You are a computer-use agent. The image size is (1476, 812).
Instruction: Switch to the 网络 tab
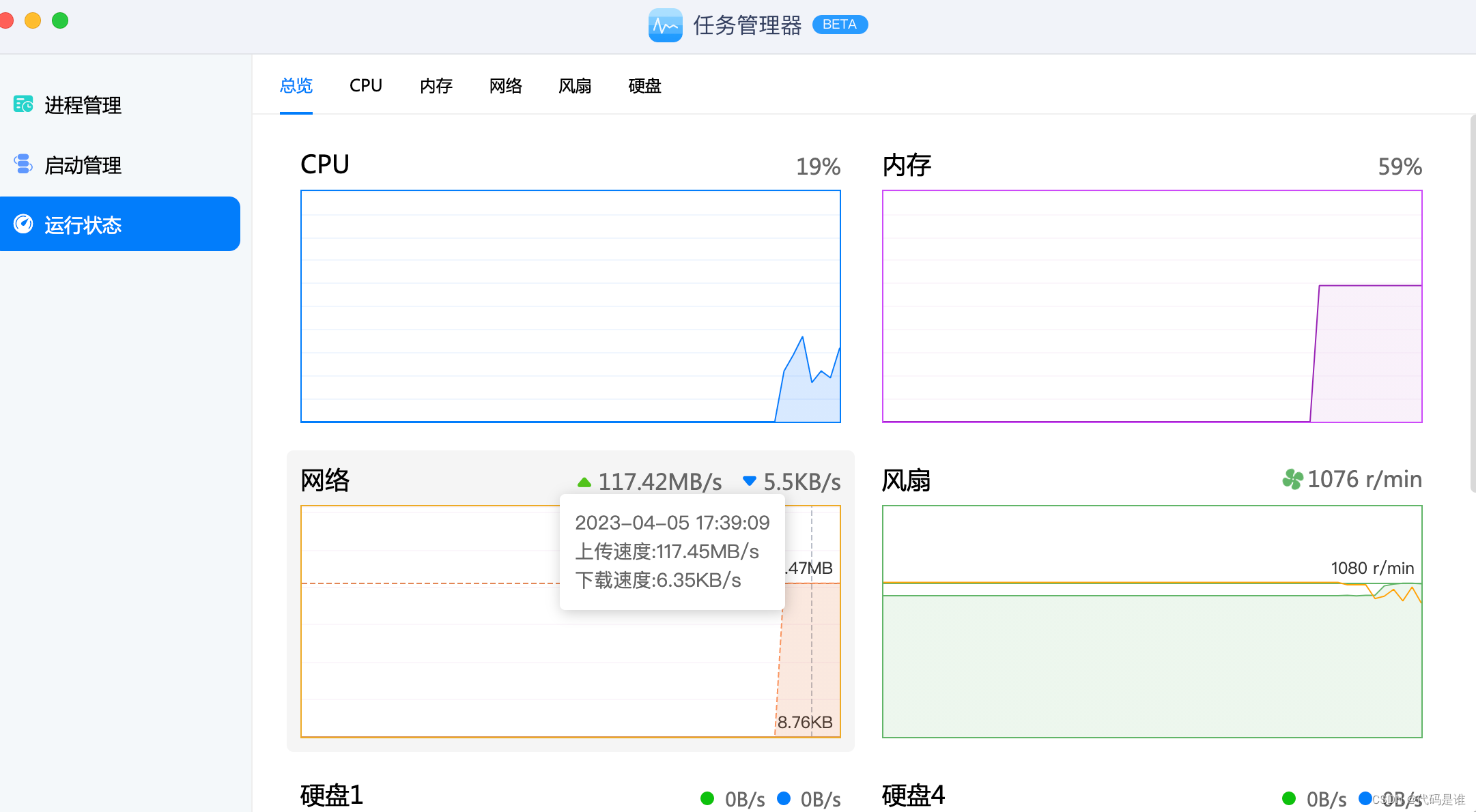[506, 86]
